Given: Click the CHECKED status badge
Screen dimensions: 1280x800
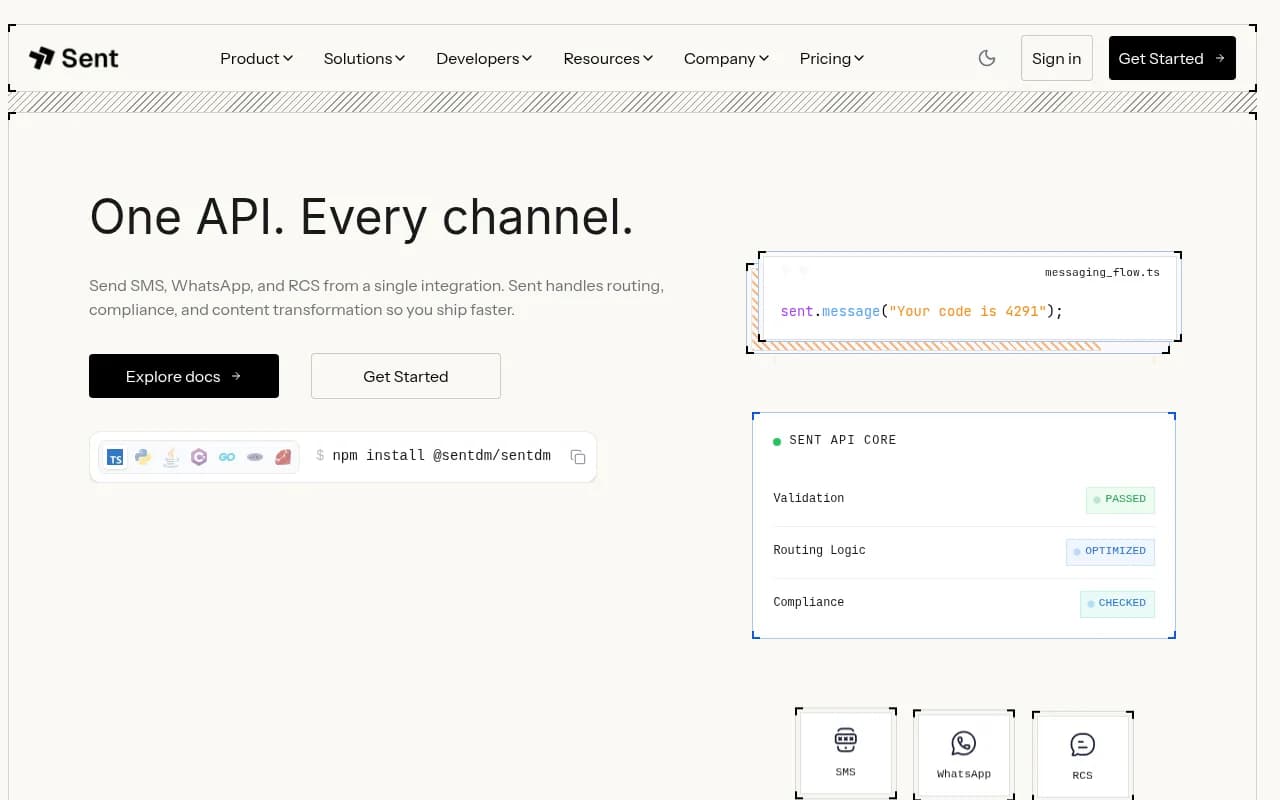Looking at the screenshot, I should 1117,603.
